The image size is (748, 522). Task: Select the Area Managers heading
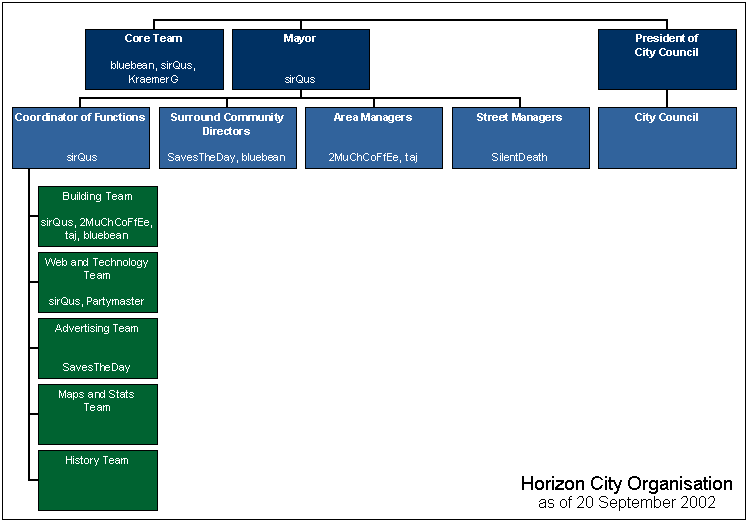coord(373,118)
